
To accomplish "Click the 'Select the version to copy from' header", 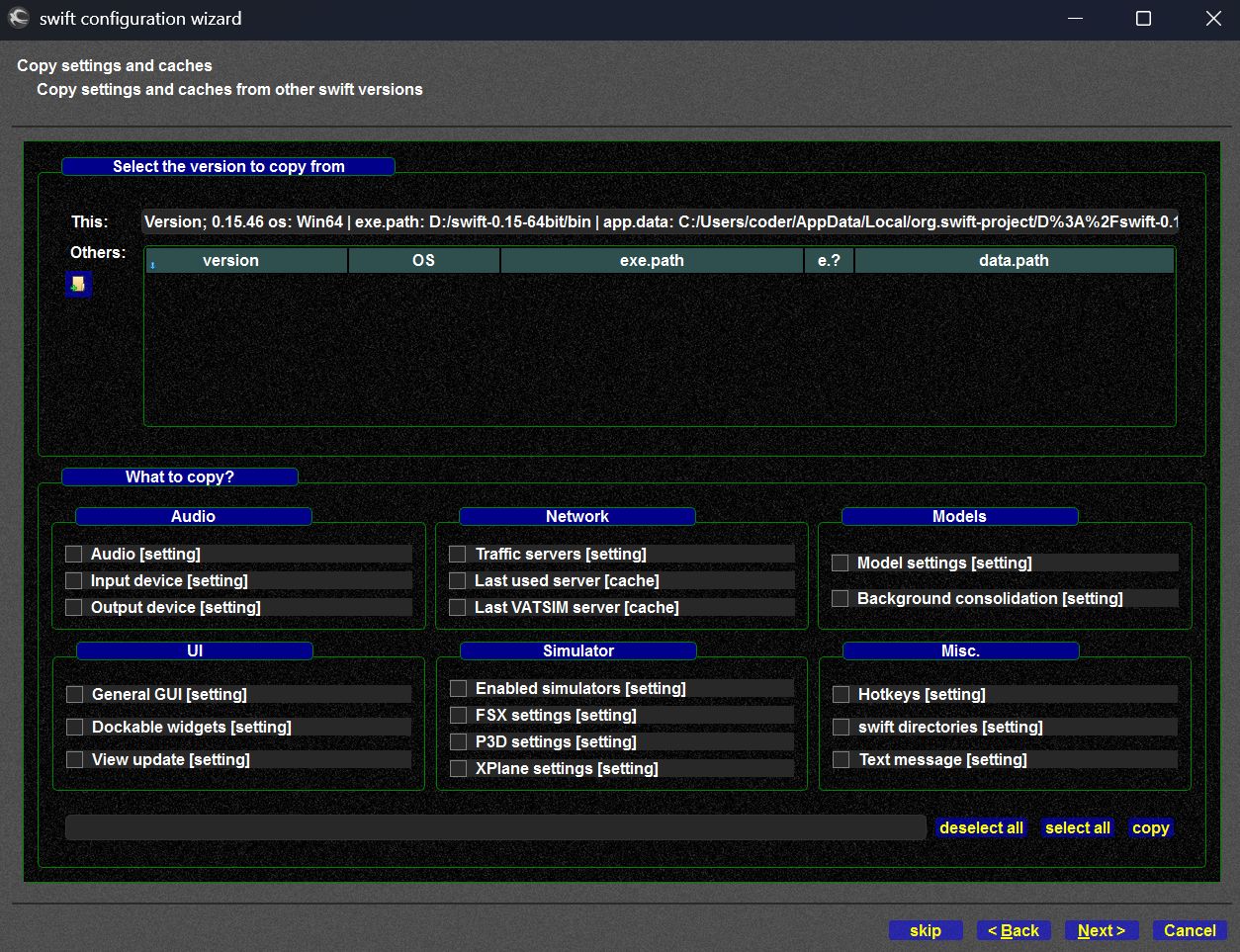I will coord(228,166).
